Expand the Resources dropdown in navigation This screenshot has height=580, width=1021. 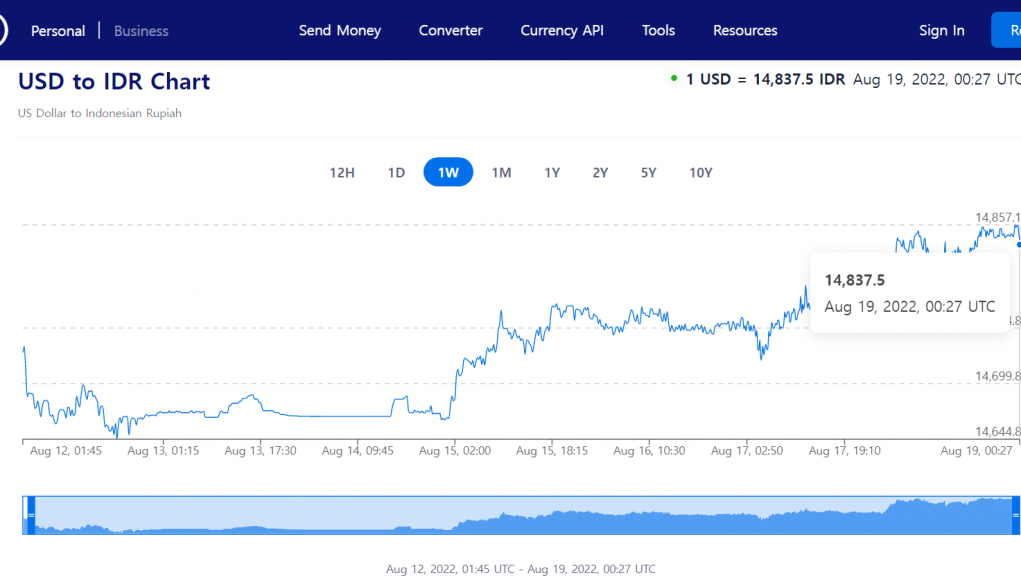[745, 30]
